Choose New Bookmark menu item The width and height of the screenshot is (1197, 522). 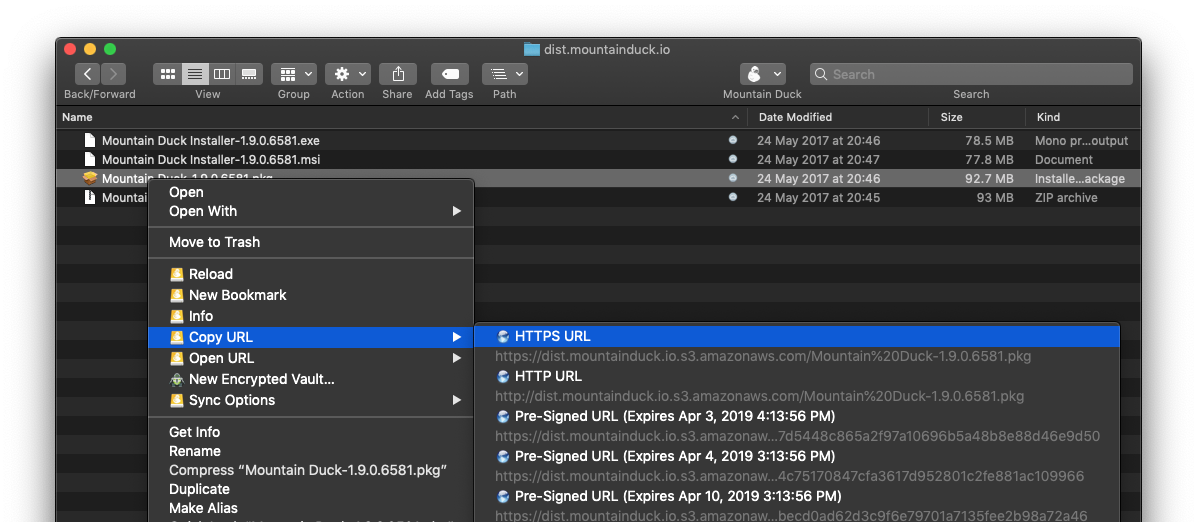(x=311, y=295)
